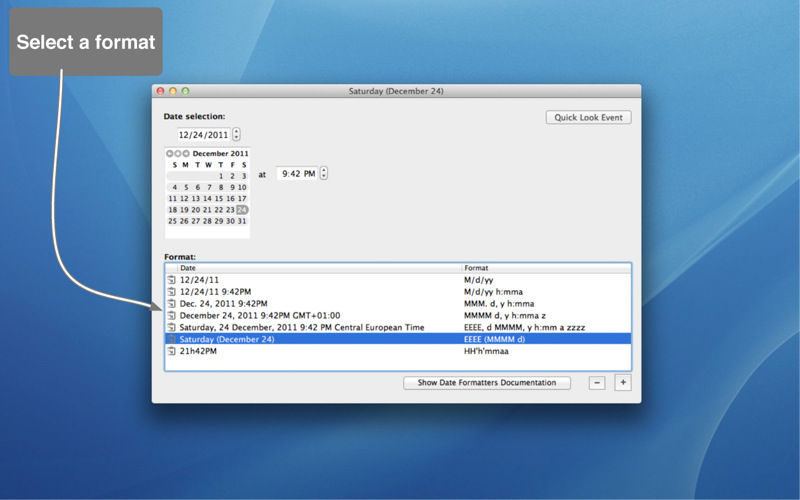
Task: Select December 25 in the calendar
Action: pyautogui.click(x=172, y=221)
